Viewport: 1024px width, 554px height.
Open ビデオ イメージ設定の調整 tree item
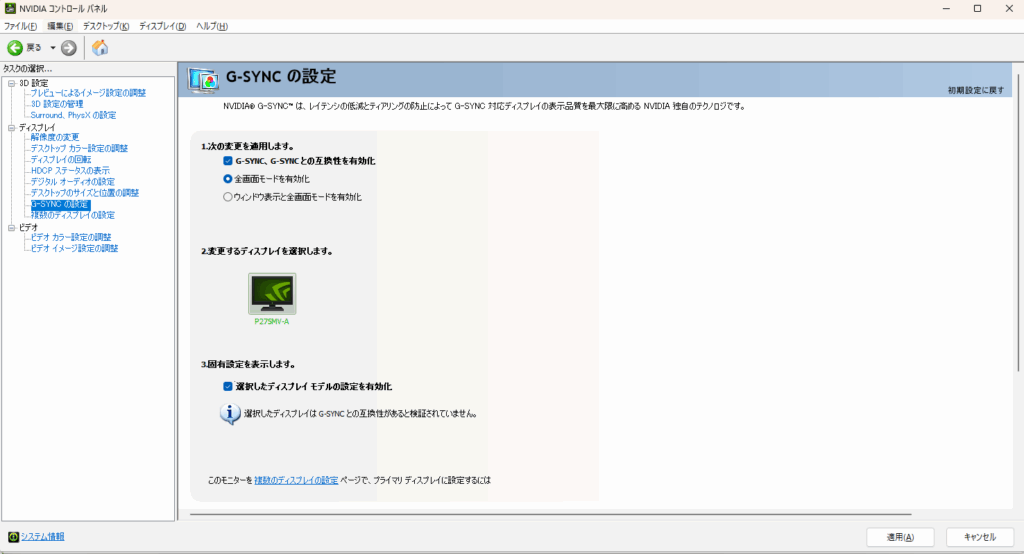pos(74,248)
